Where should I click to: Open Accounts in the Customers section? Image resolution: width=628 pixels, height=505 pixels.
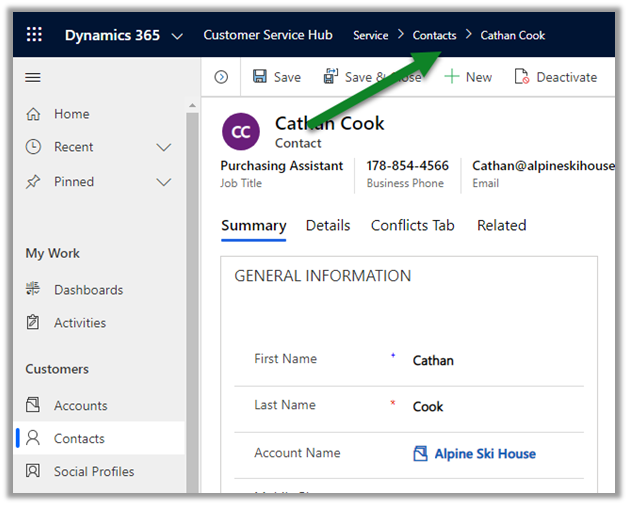[80, 406]
